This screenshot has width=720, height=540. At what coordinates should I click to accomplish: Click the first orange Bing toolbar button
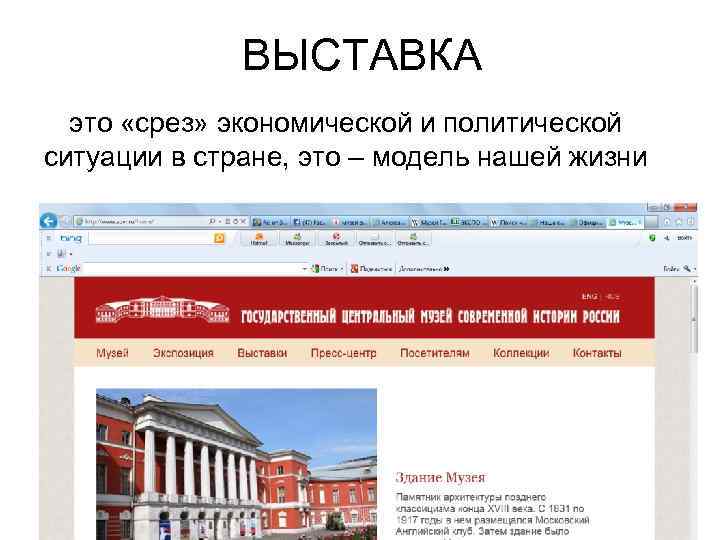259,239
